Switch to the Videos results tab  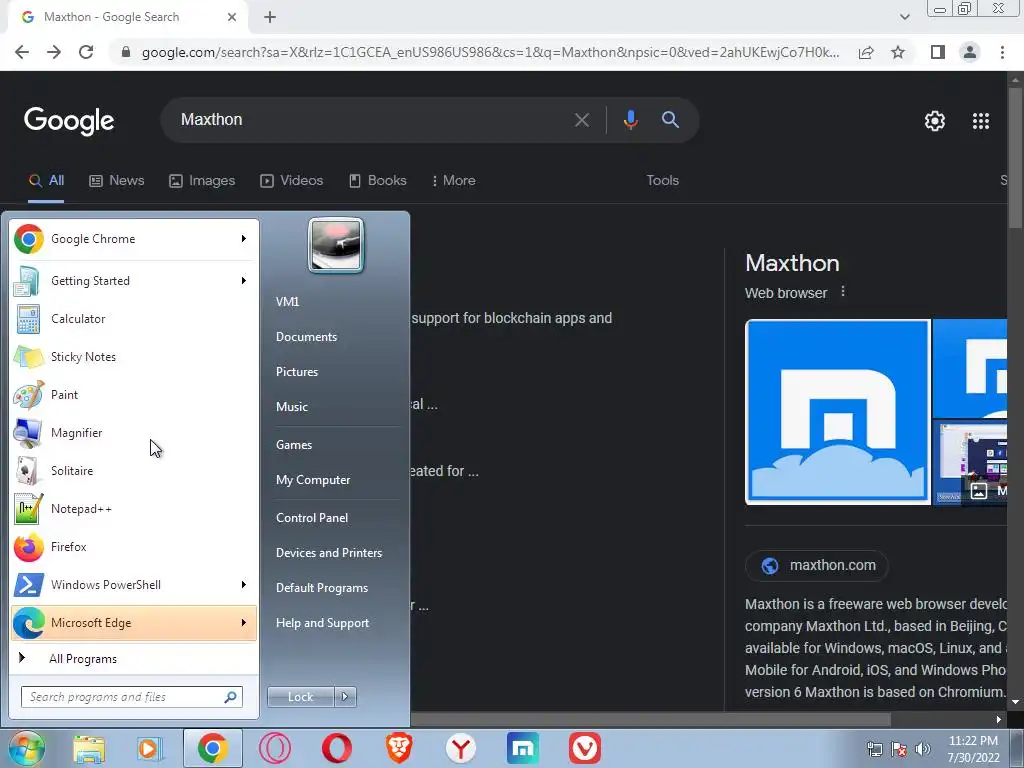291,180
